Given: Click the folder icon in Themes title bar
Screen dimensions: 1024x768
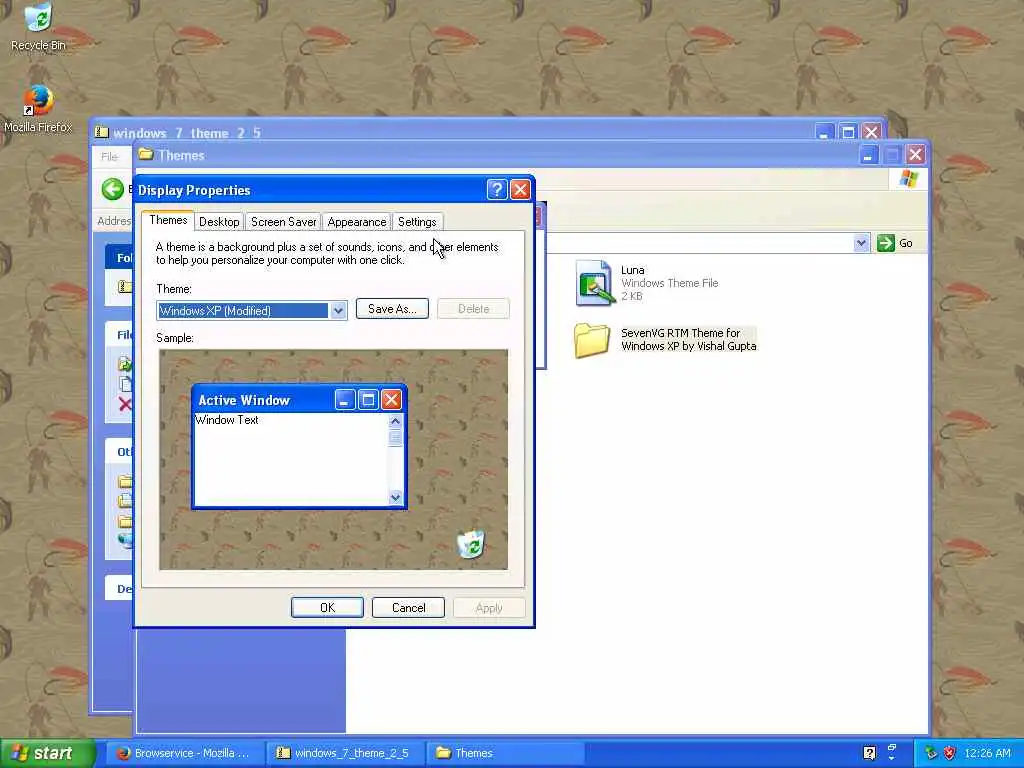Looking at the screenshot, I should [x=146, y=155].
